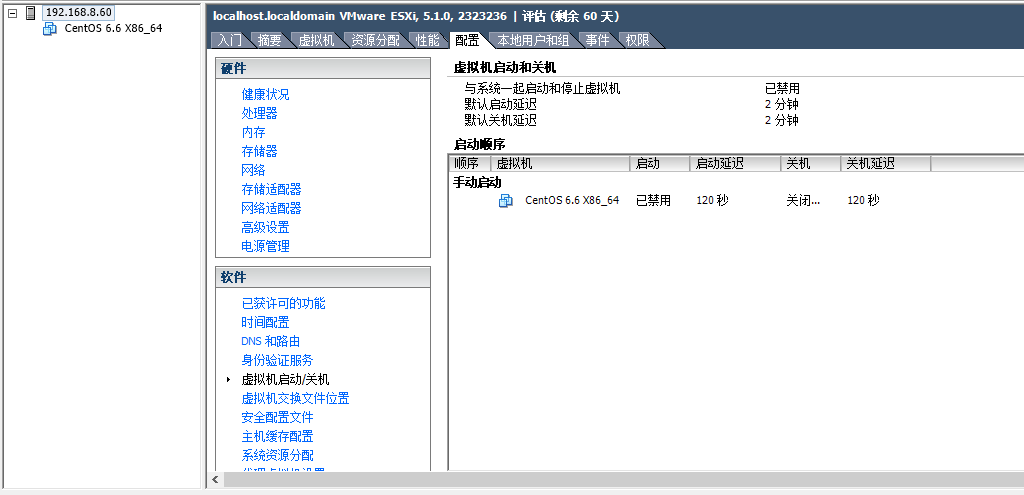Switch to the 事件 tab
1024x495 pixels.
tap(597, 40)
